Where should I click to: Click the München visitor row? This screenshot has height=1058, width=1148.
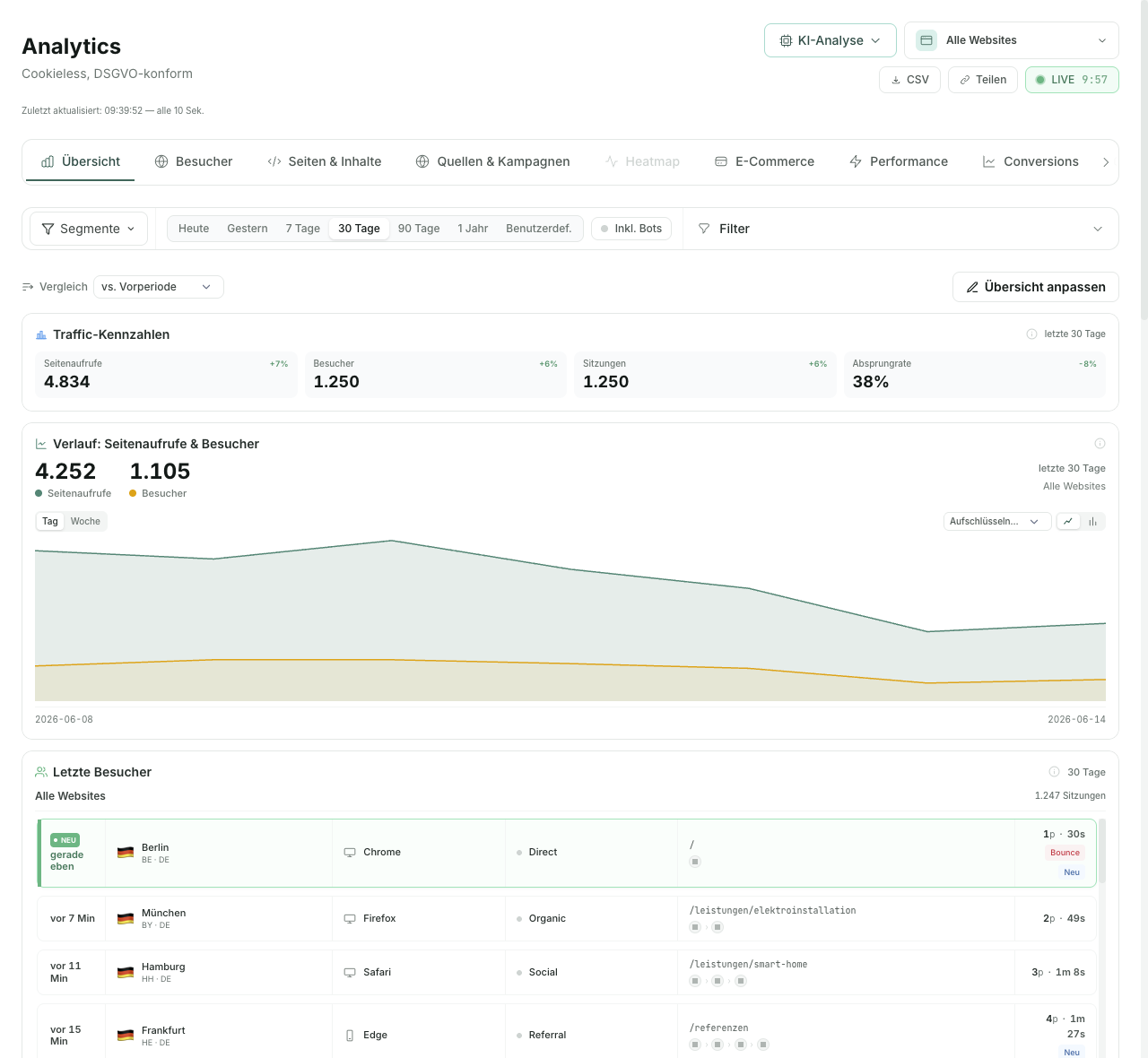click(567, 919)
